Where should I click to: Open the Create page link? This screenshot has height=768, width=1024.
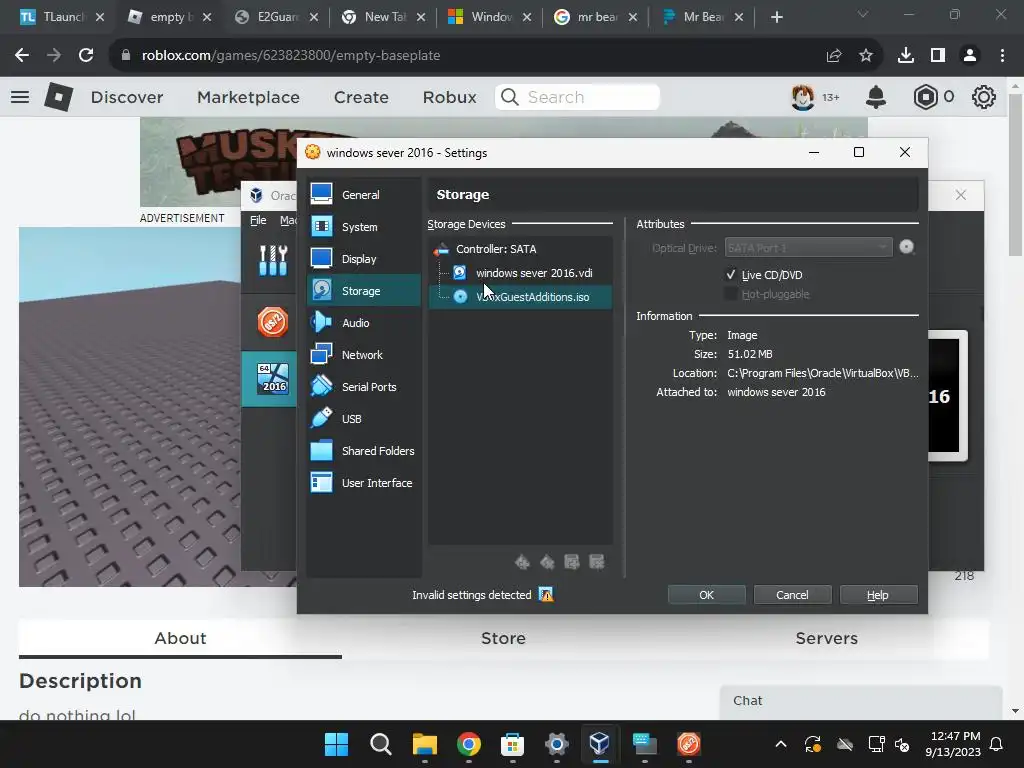pyautogui.click(x=361, y=97)
